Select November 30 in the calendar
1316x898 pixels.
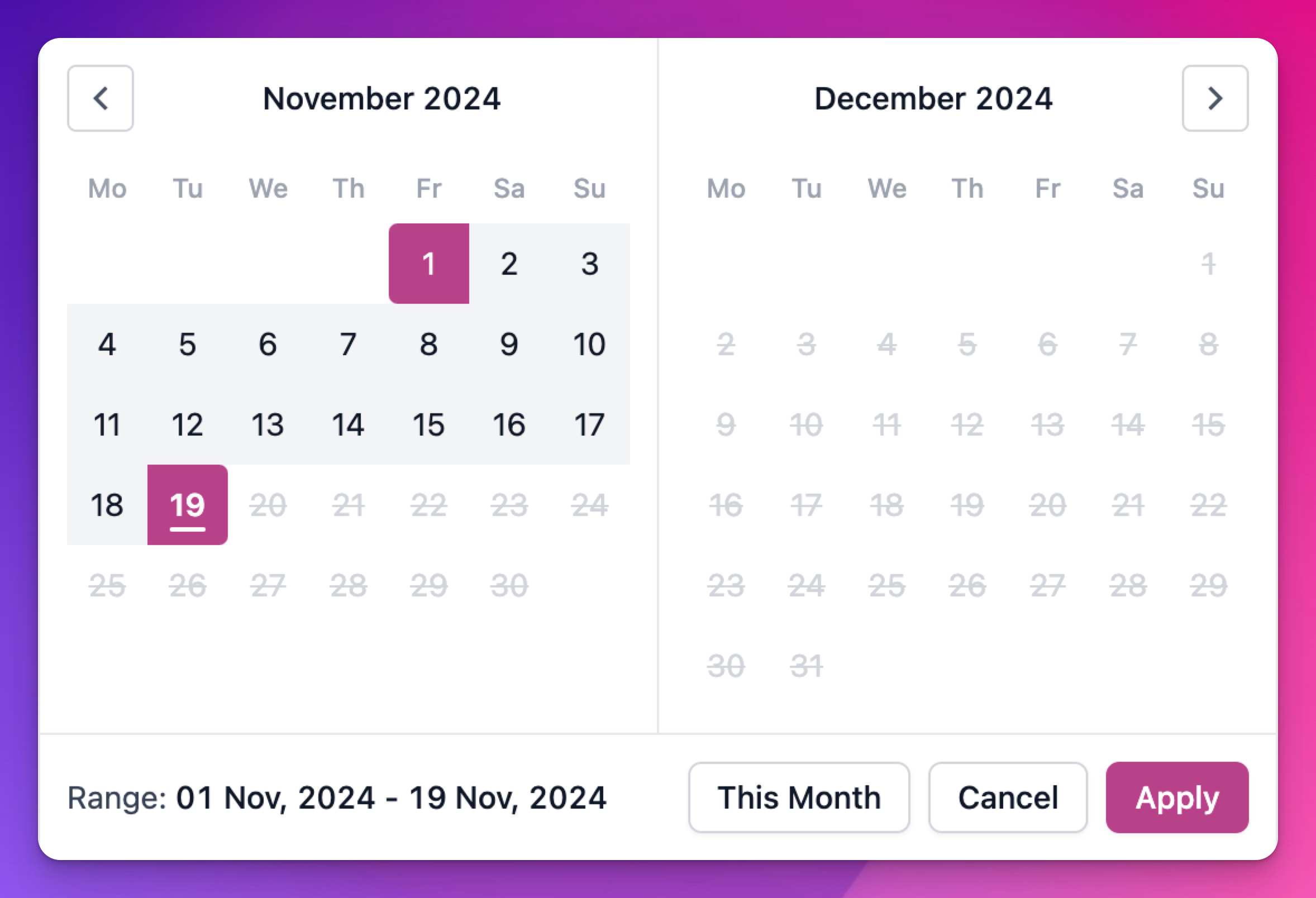click(509, 586)
